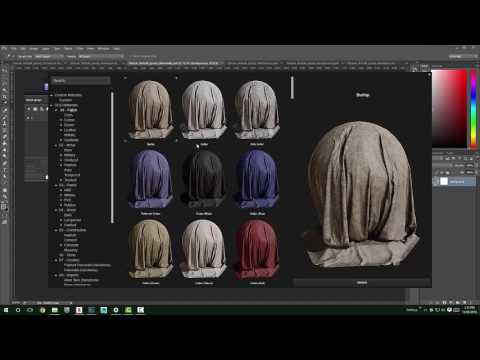Choose the tan burlap fabric thumbnail
The width and height of the screenshot is (480, 360).
151,110
